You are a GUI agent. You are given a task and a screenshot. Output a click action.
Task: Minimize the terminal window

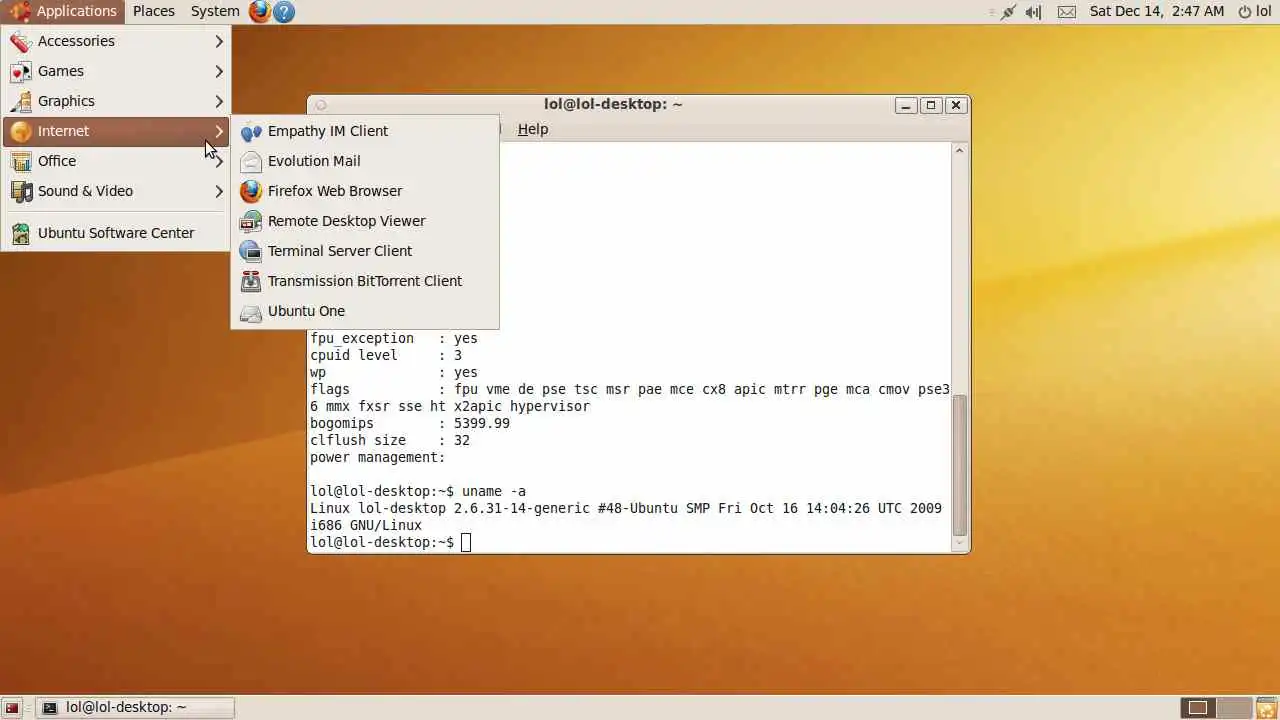click(906, 105)
